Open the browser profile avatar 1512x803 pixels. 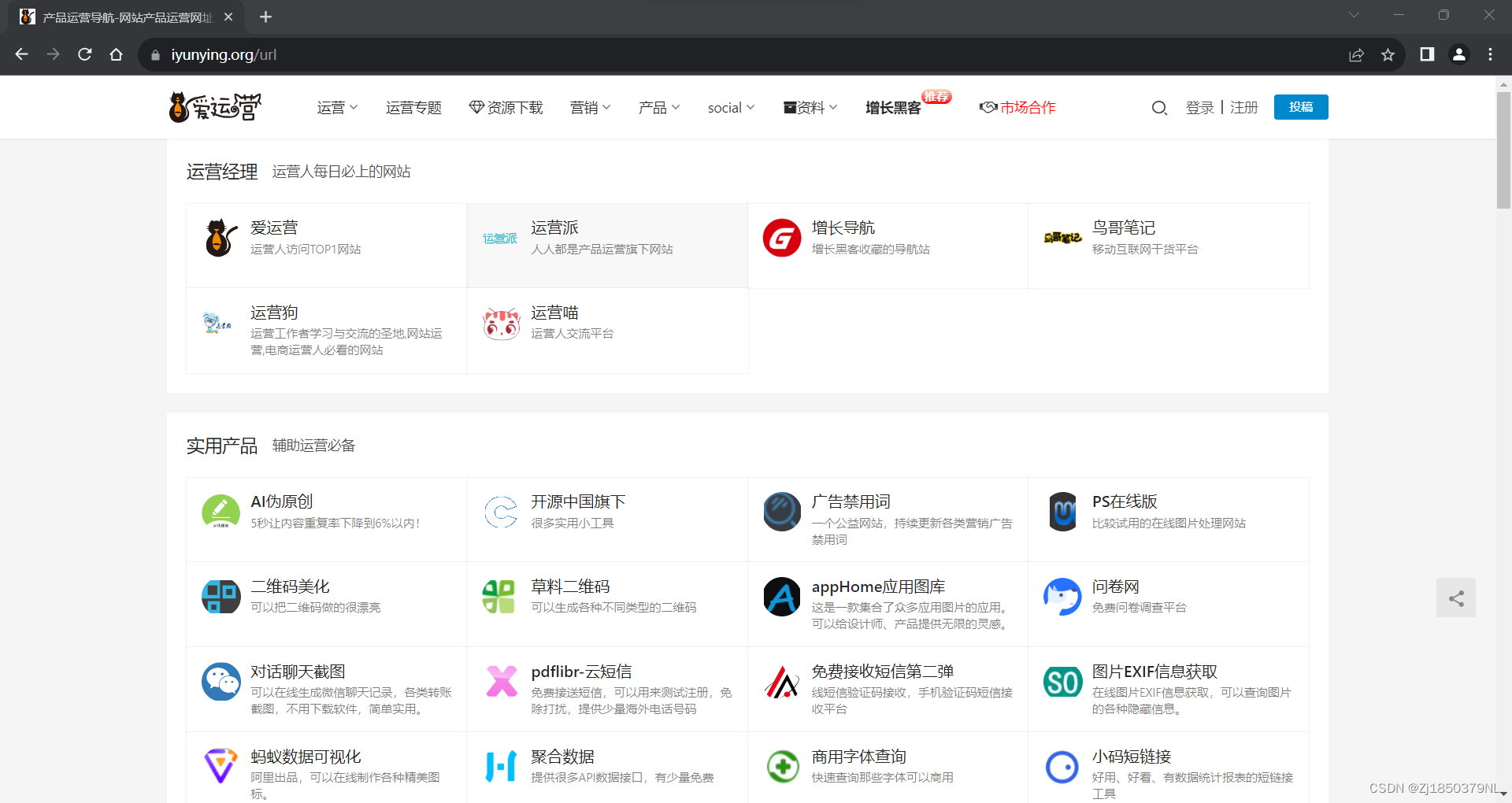click(x=1459, y=54)
